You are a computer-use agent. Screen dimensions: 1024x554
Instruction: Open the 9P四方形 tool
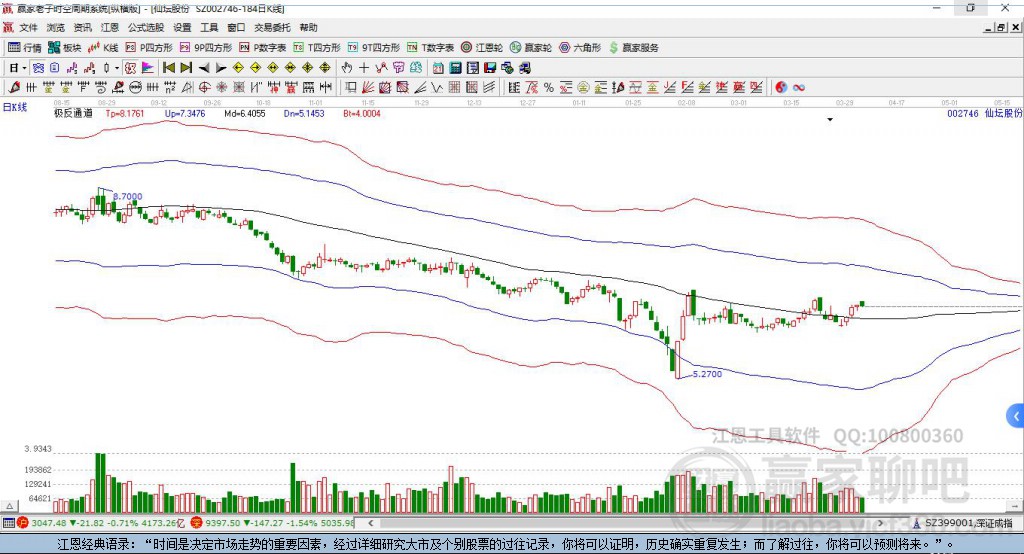tap(206, 48)
